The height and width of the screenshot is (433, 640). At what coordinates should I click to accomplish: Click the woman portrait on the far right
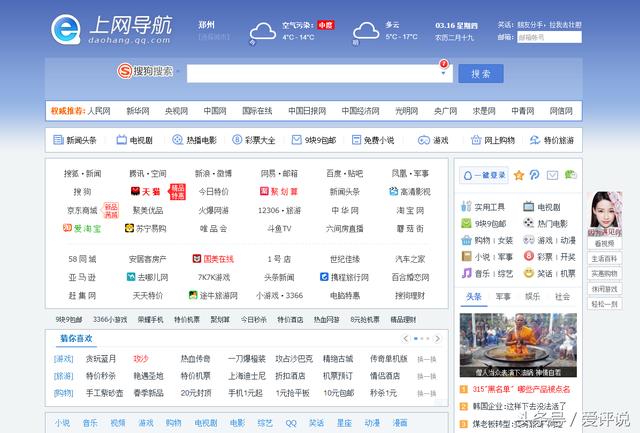click(x=604, y=214)
